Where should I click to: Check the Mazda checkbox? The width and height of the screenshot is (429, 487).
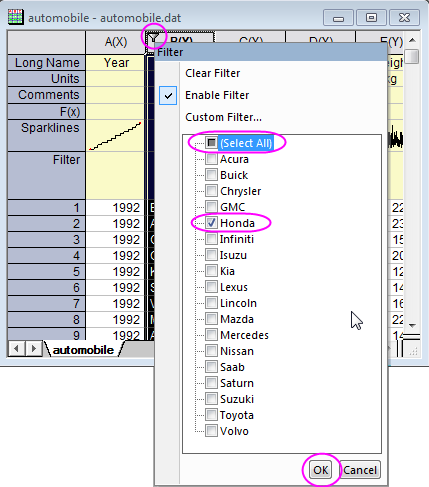pyautogui.click(x=211, y=319)
